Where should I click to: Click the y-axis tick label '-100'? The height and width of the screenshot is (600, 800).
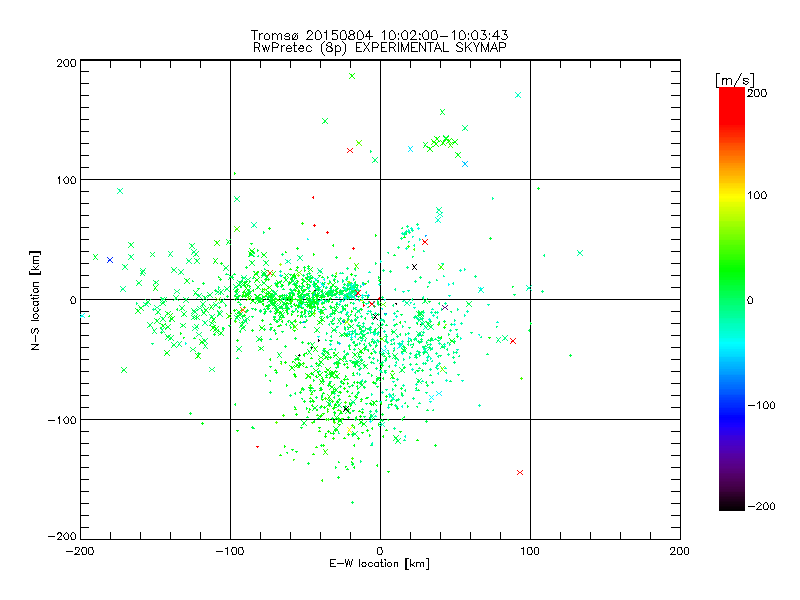(x=62, y=420)
